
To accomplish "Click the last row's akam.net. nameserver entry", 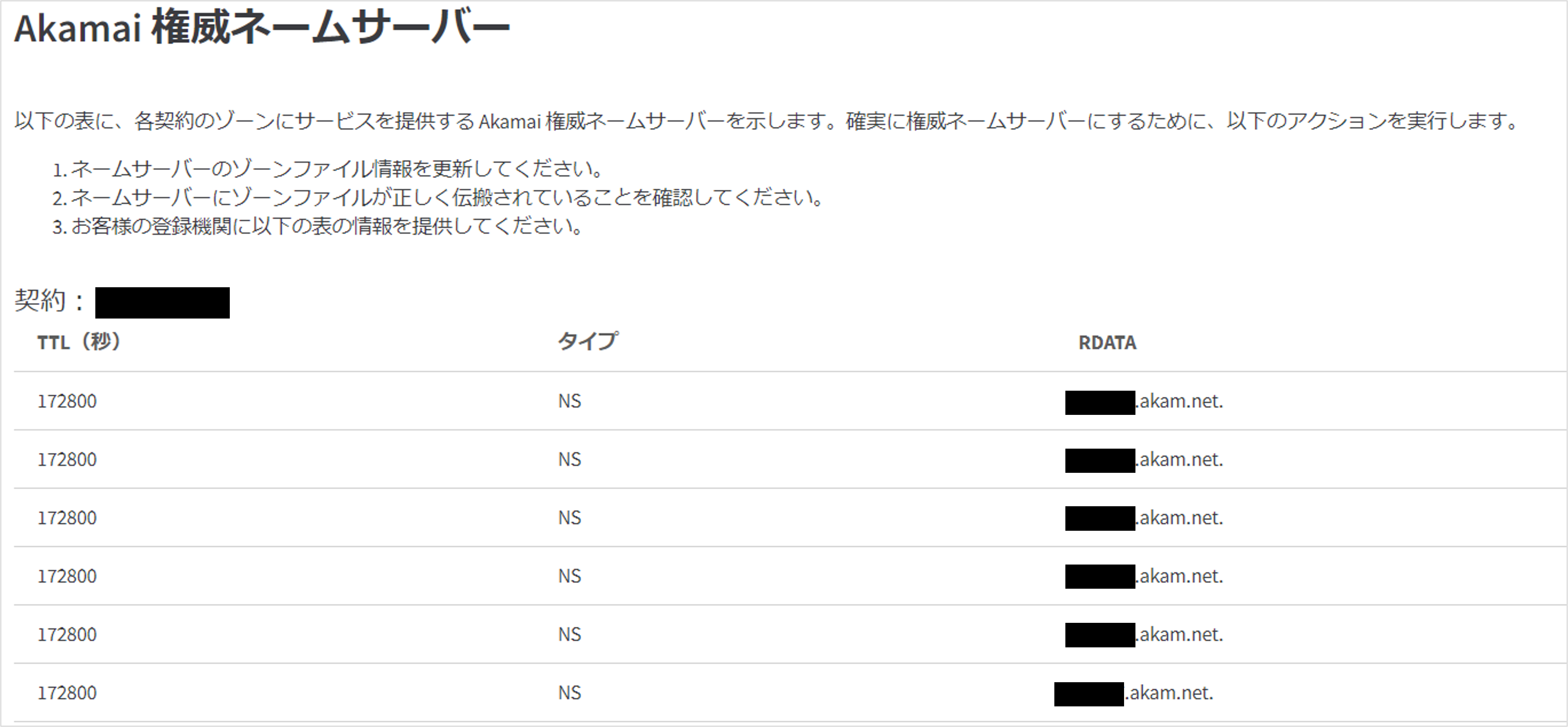I will [x=1134, y=694].
